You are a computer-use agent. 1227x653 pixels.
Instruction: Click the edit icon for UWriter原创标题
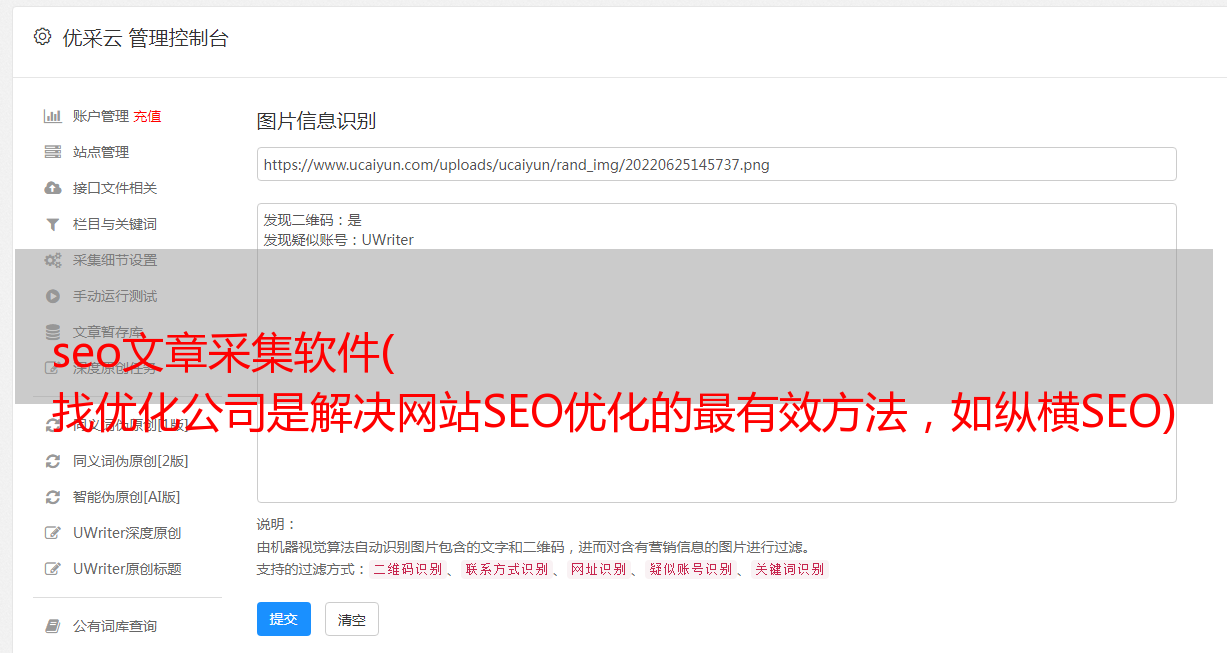tap(53, 569)
